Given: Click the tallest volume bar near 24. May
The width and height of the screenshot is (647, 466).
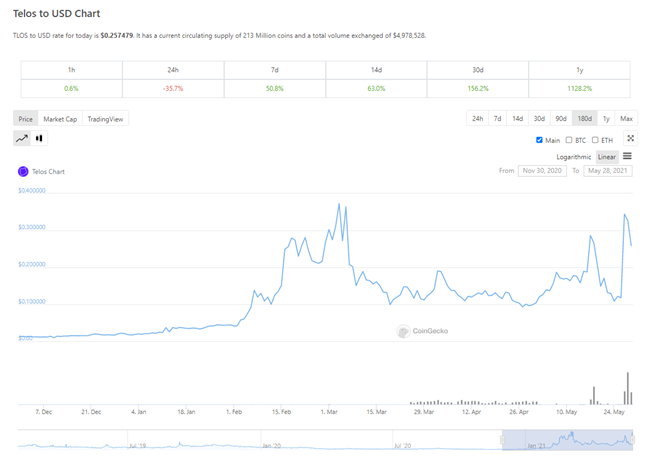Looking at the screenshot, I should click(628, 388).
